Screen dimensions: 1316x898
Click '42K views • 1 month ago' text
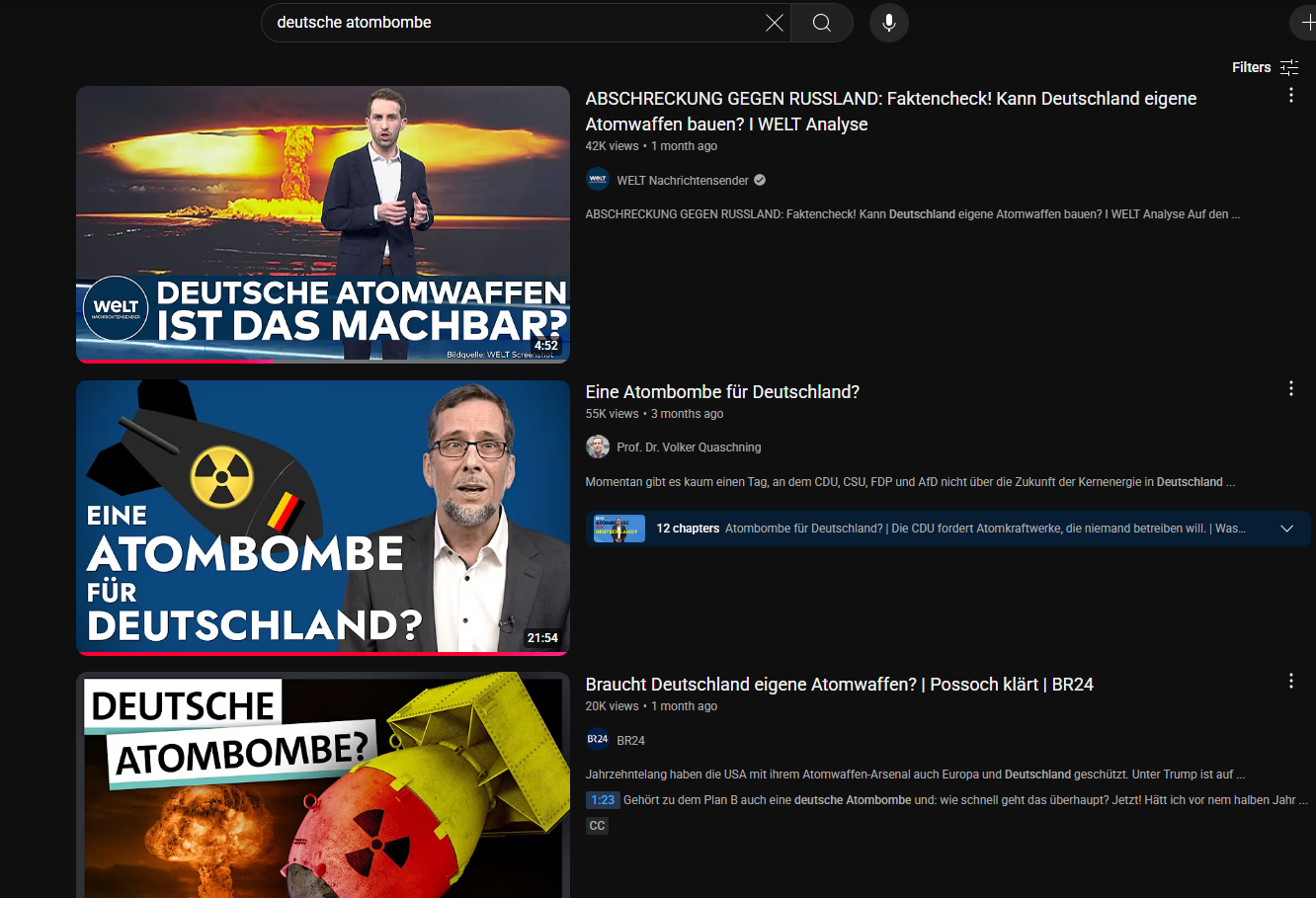(651, 146)
